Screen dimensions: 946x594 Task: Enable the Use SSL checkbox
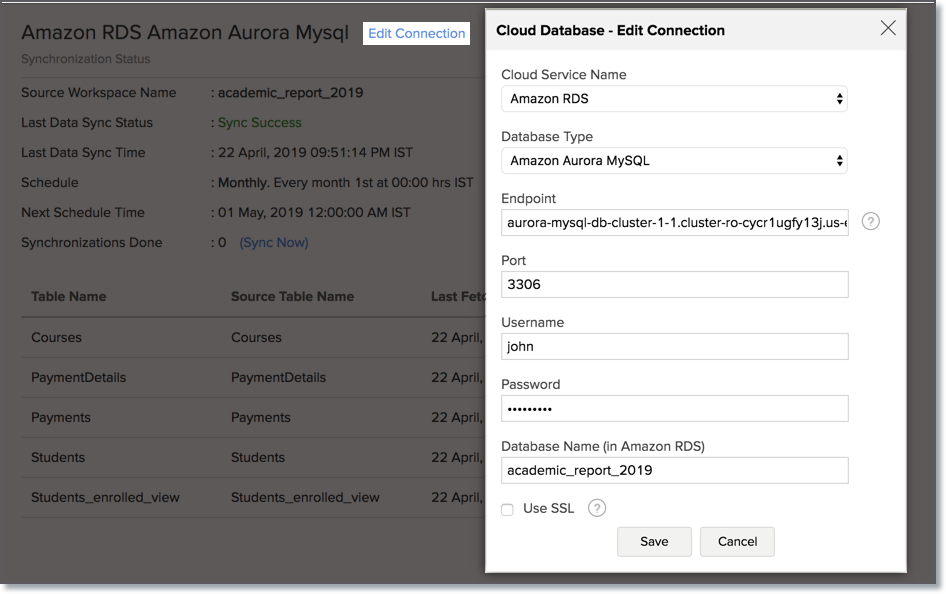(507, 510)
